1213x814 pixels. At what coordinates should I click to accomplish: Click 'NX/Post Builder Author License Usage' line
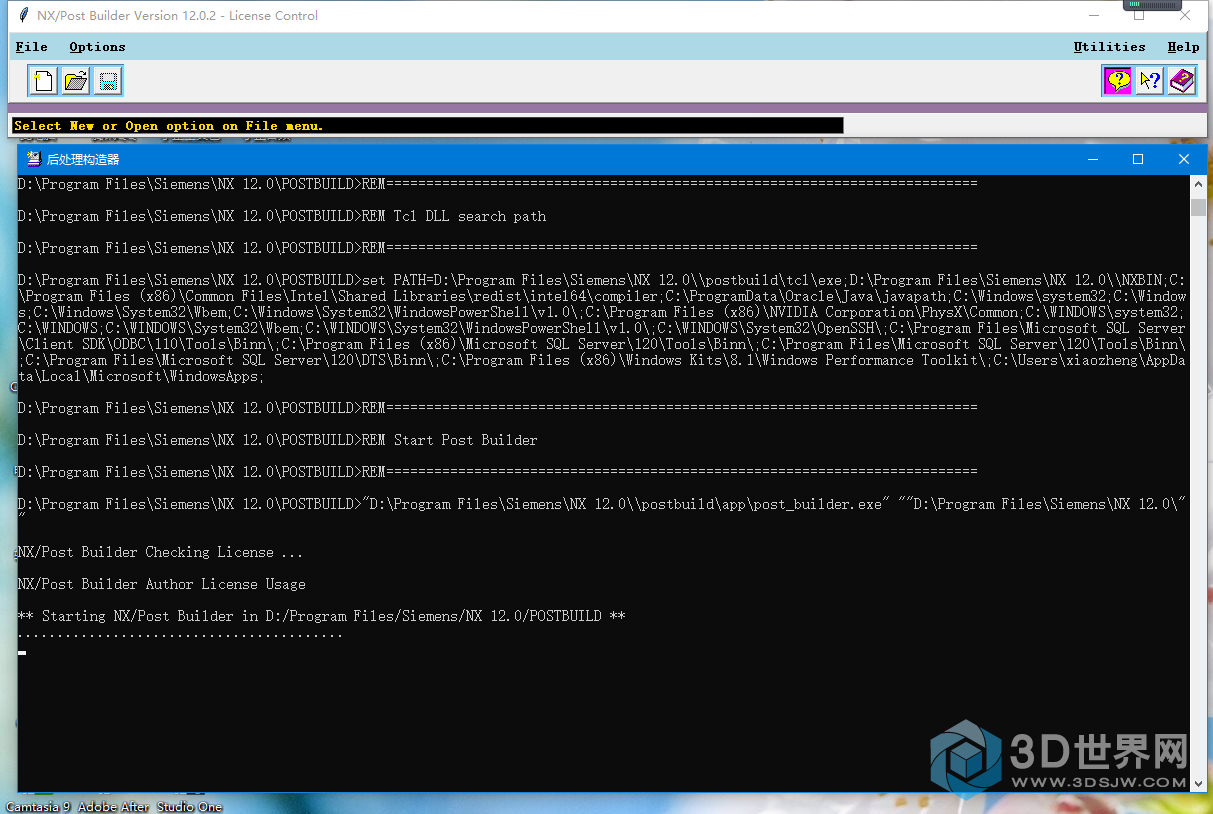[162, 584]
